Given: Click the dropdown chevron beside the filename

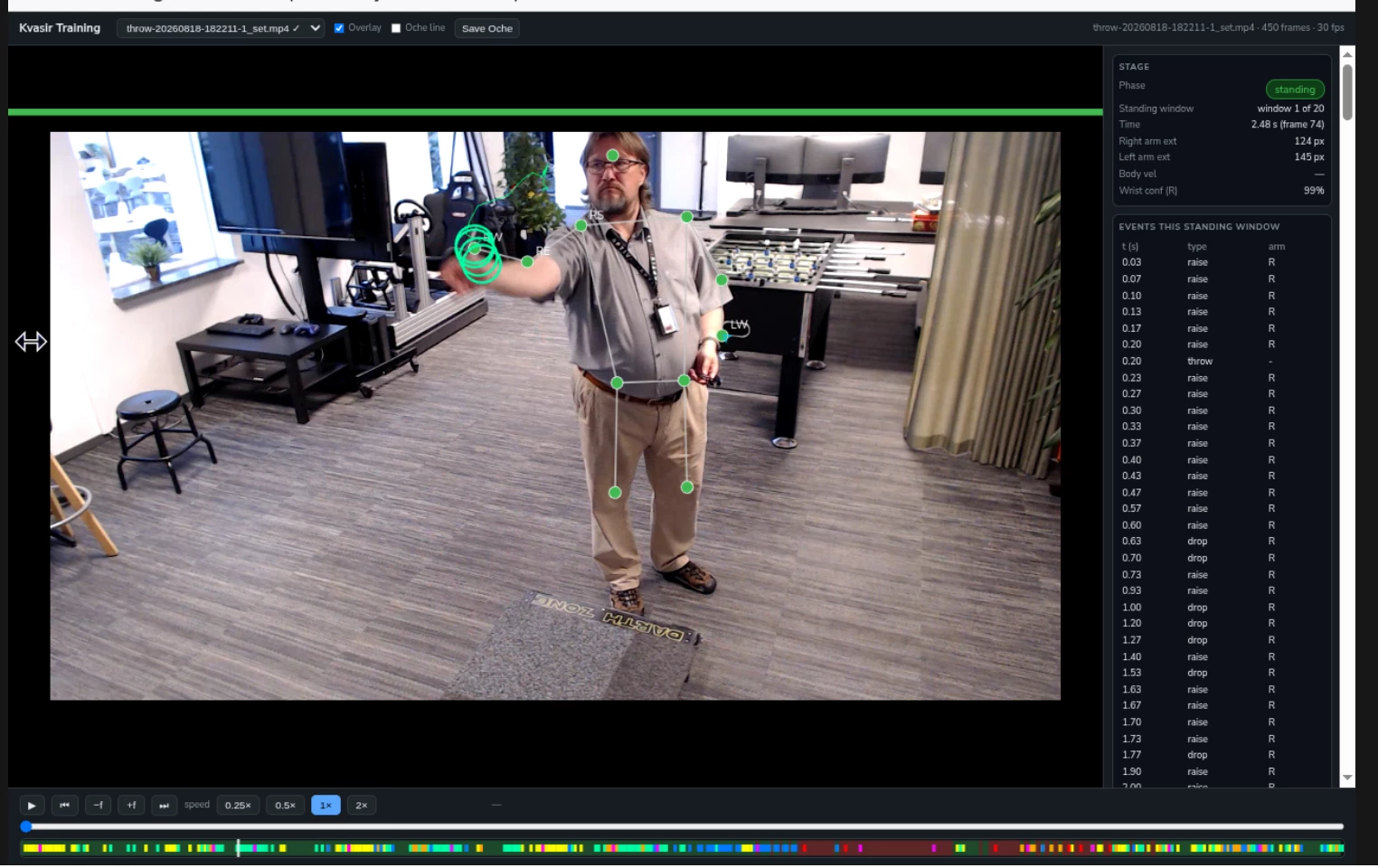Looking at the screenshot, I should pos(315,28).
